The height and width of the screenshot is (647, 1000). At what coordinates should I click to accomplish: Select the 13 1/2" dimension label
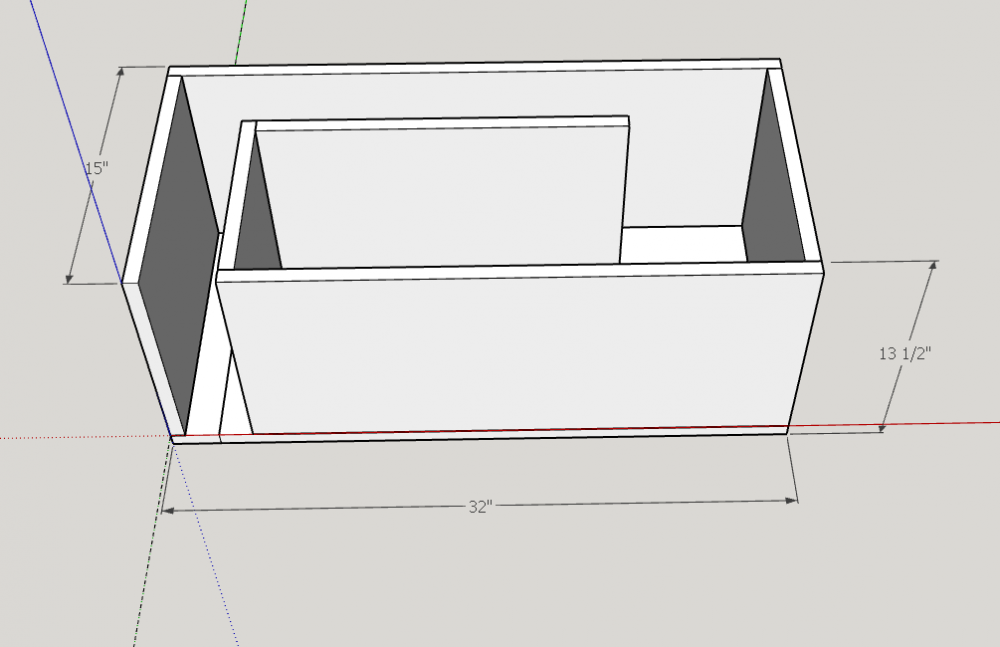(905, 353)
